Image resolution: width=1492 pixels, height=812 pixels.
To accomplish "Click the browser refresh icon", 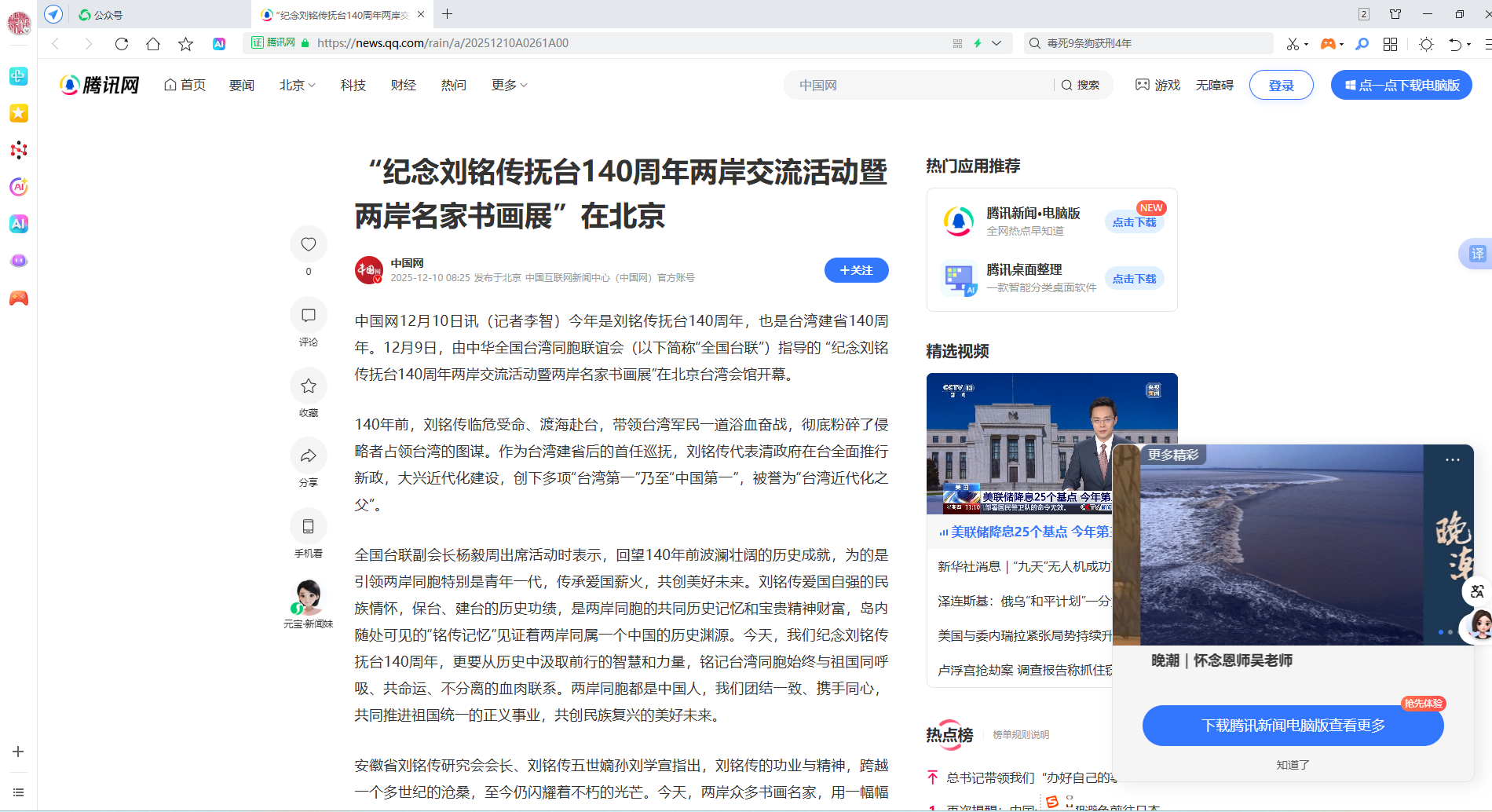I will click(x=121, y=44).
